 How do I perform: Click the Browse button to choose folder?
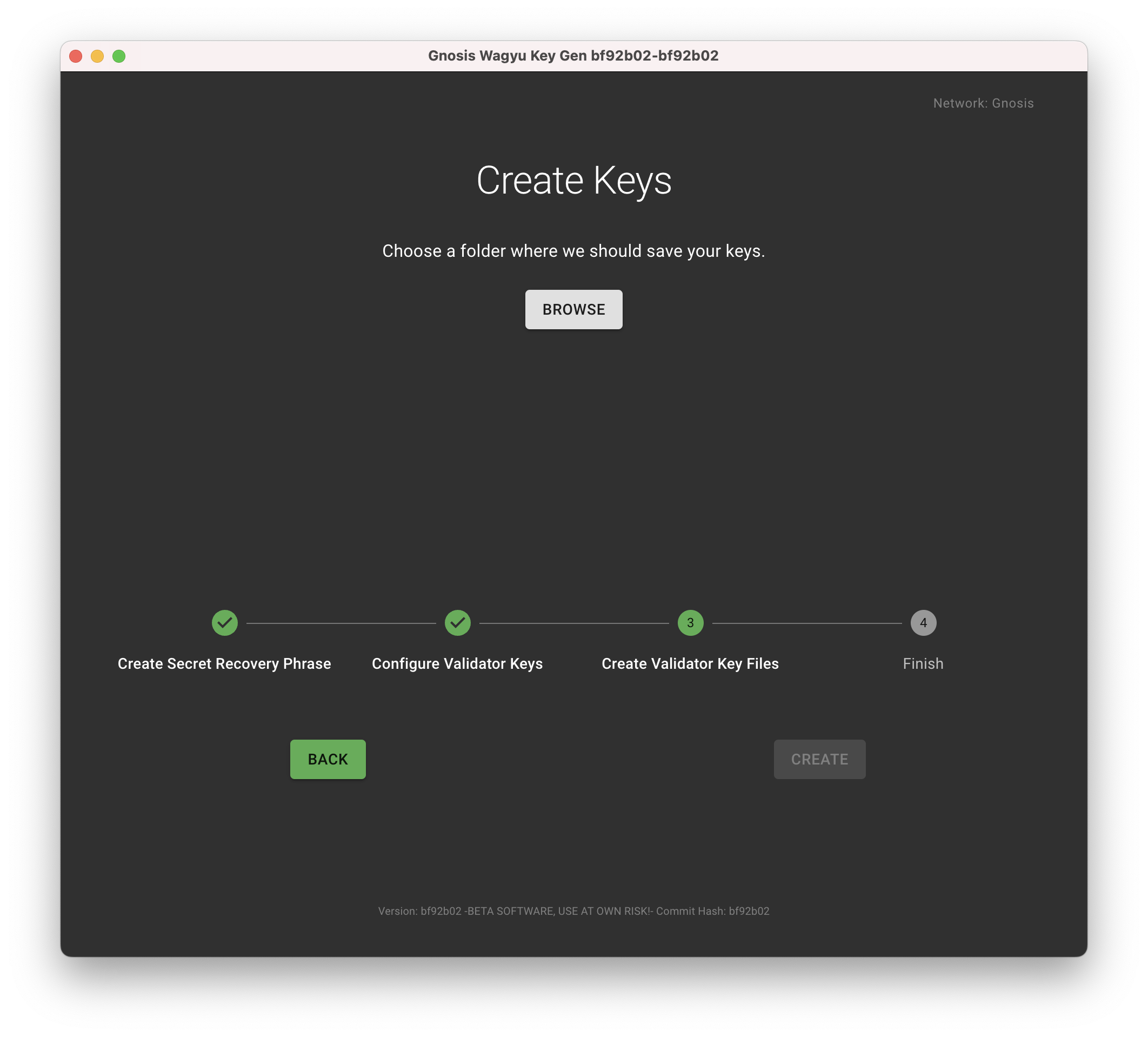(x=573, y=309)
